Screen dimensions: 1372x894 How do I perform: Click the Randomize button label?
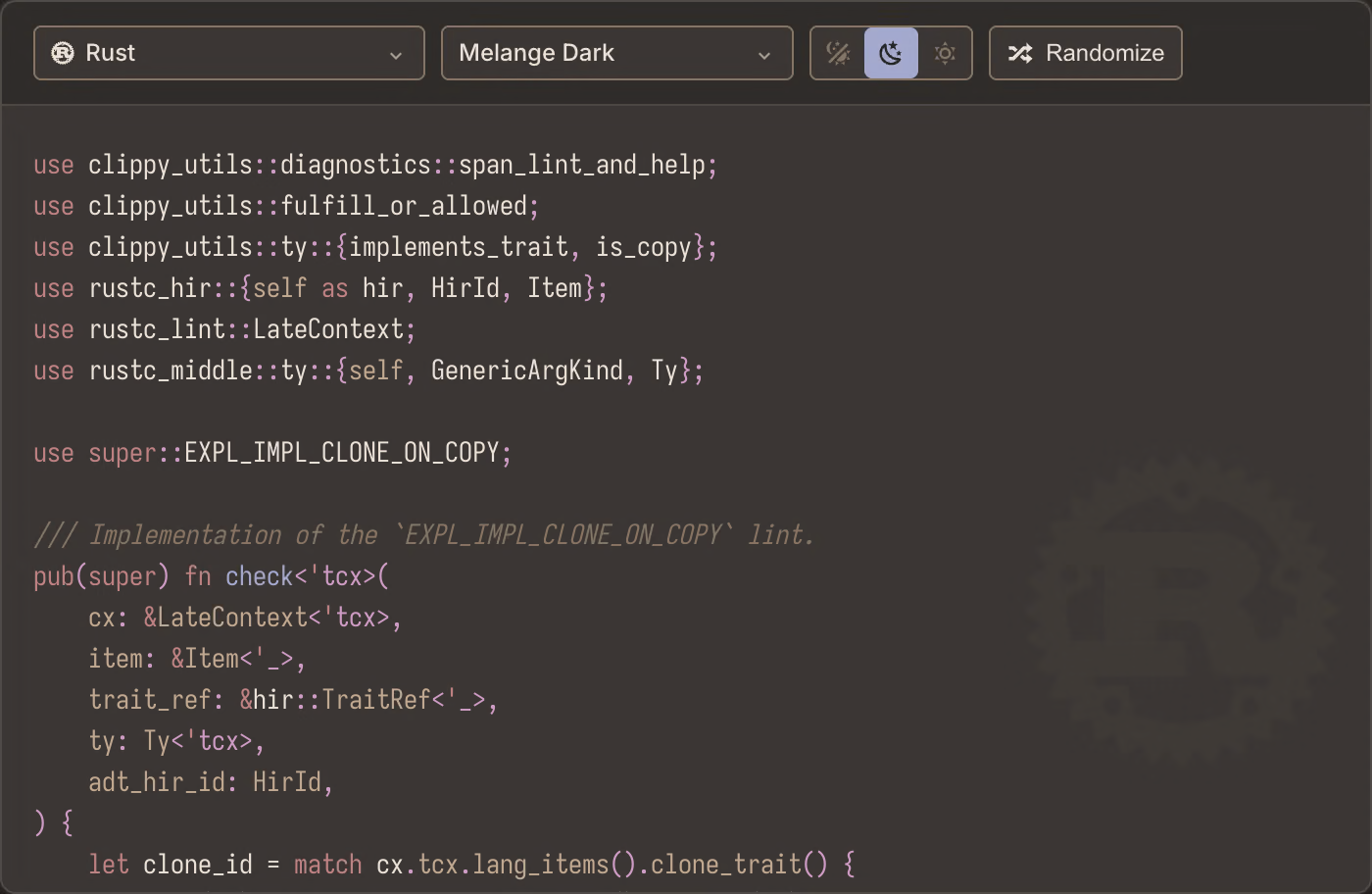click(1104, 53)
